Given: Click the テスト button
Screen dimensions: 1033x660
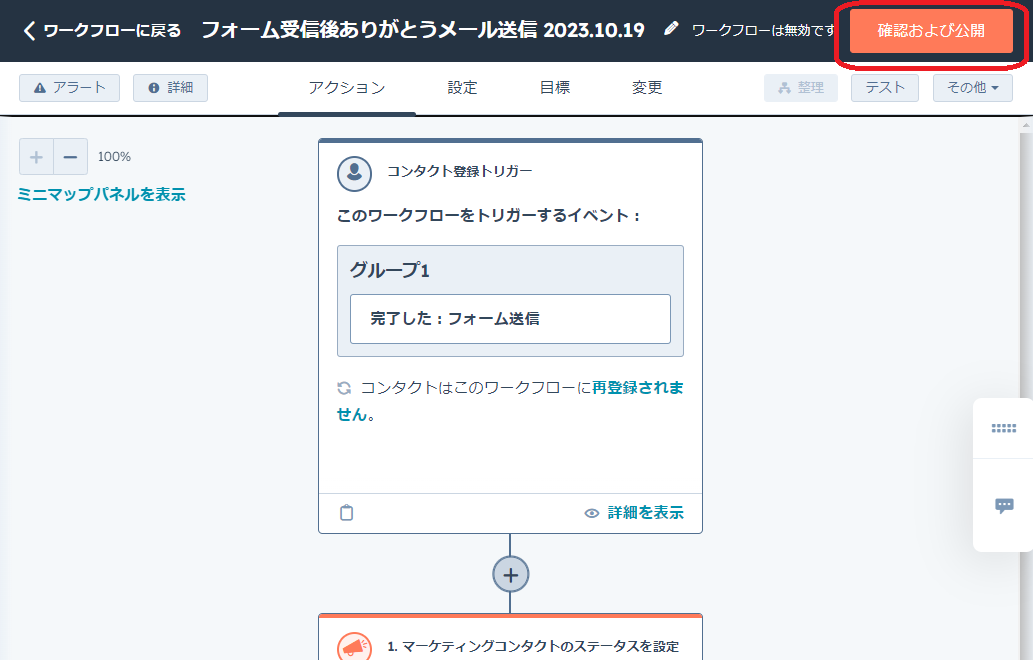Looking at the screenshot, I should tap(885, 88).
